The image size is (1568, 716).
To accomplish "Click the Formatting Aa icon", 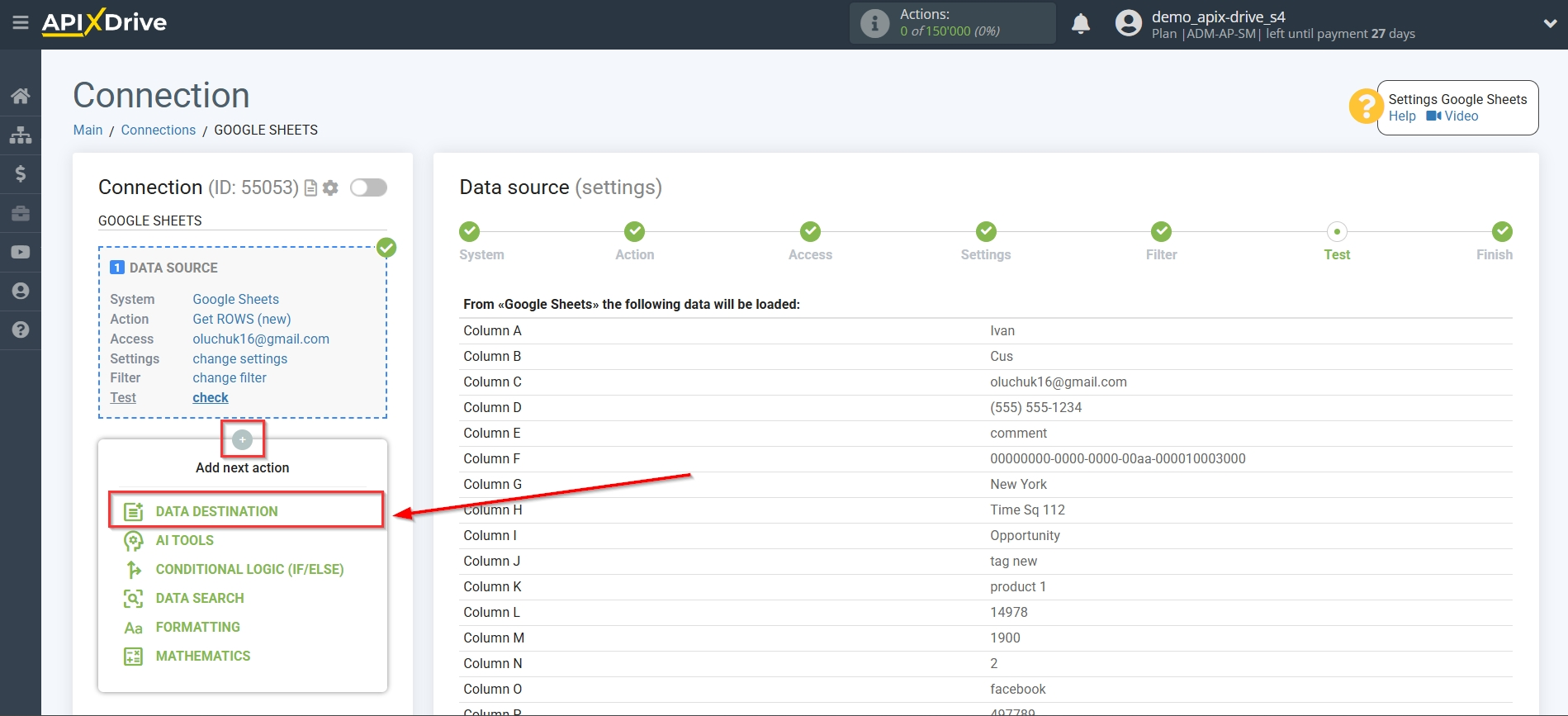I will point(133,628).
